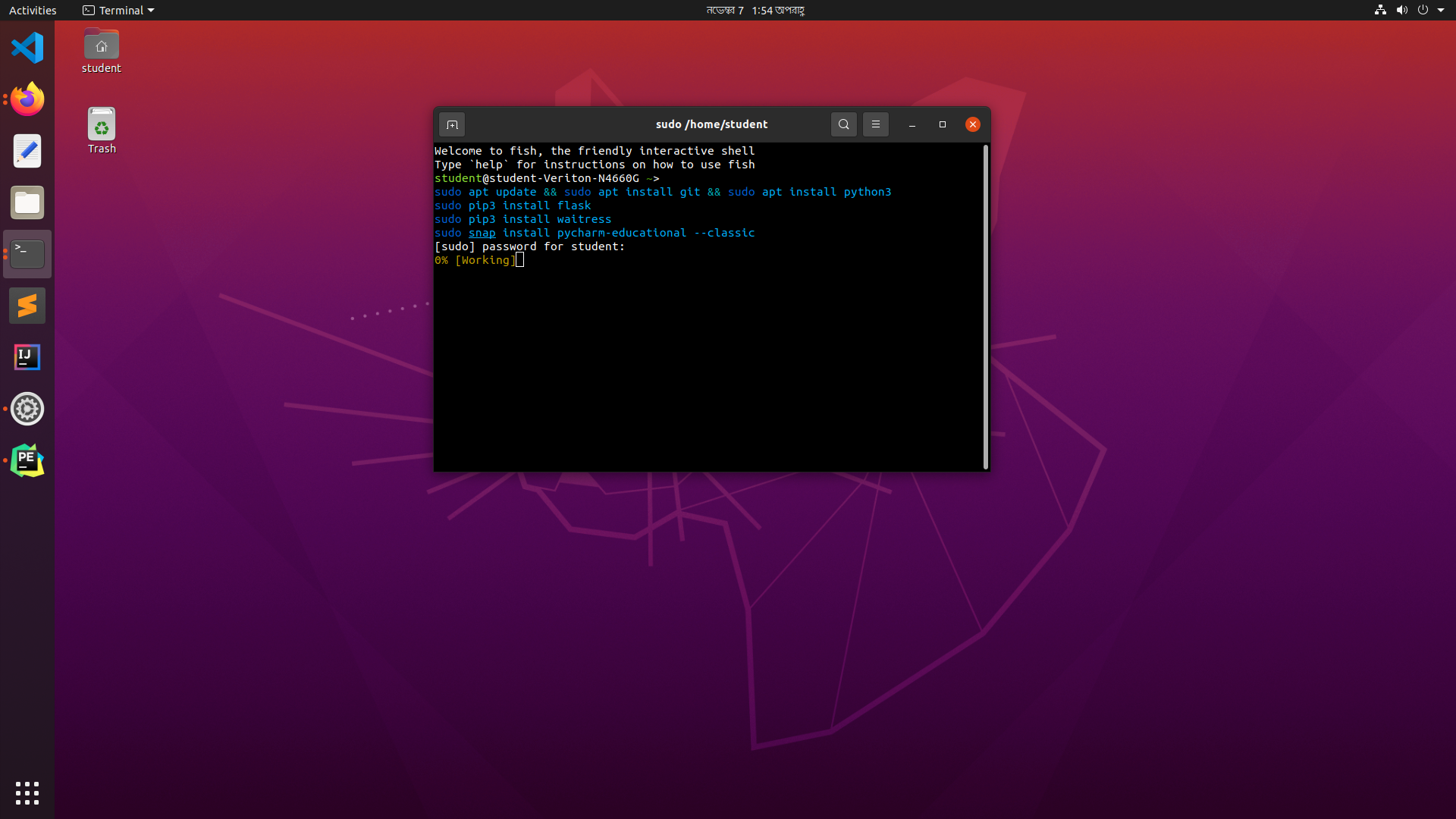The height and width of the screenshot is (819, 1456).
Task: Open the terminal search button
Action: (843, 124)
